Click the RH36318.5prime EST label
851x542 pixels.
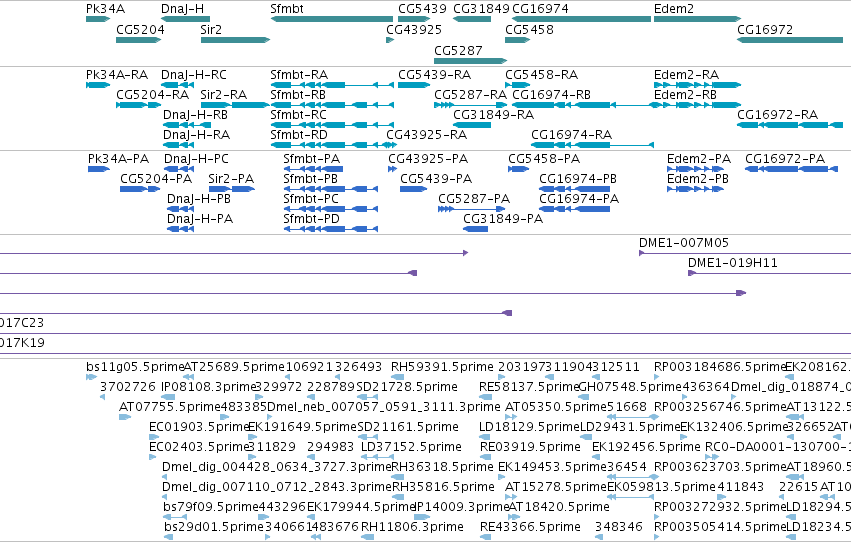(442, 467)
